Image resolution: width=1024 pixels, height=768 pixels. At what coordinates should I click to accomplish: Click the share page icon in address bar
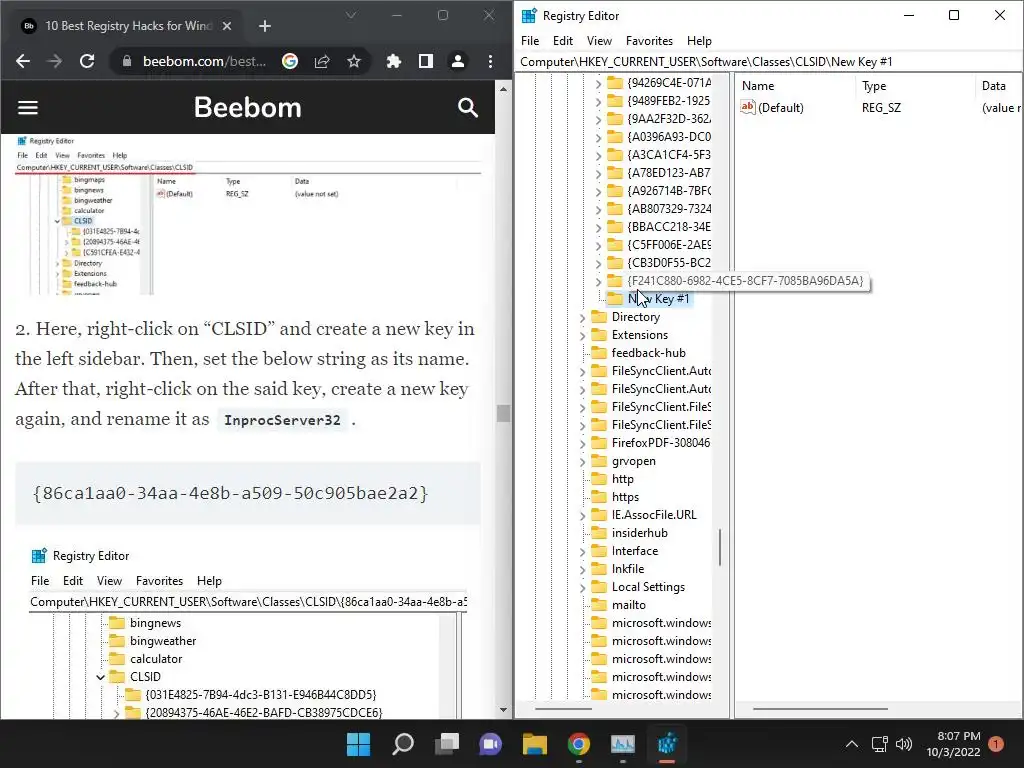[322, 61]
